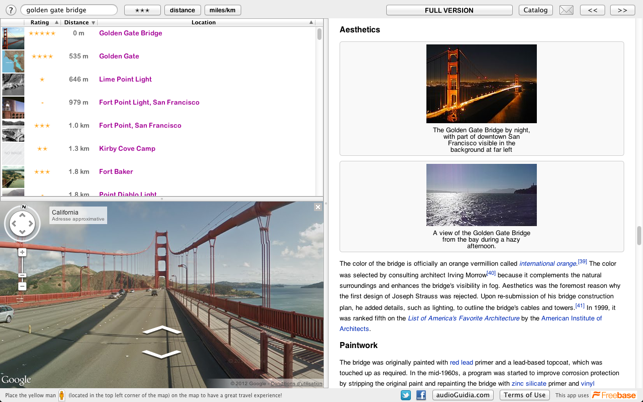Open the Catalog

point(535,10)
